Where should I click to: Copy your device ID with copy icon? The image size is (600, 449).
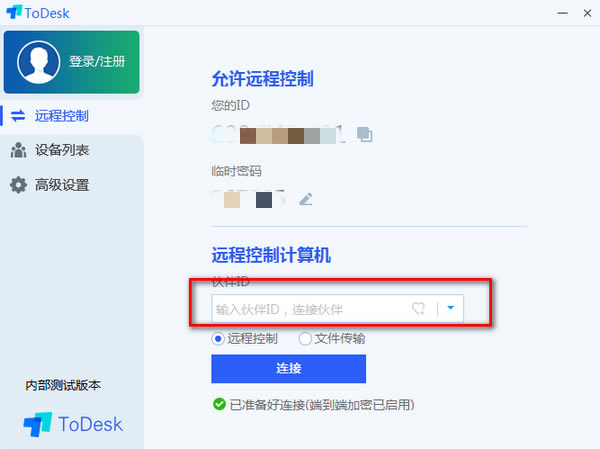pos(365,134)
